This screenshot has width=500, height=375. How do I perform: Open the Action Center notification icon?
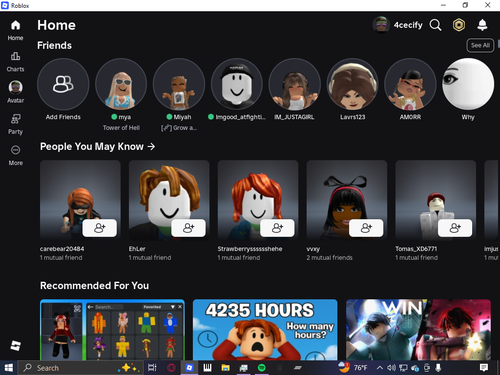484,368
